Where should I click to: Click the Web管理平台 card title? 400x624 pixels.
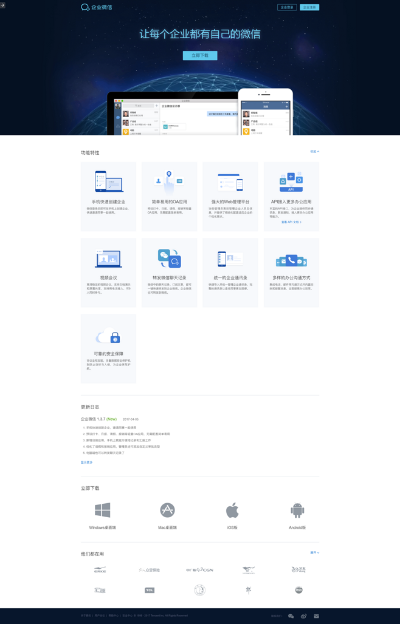coord(230,202)
